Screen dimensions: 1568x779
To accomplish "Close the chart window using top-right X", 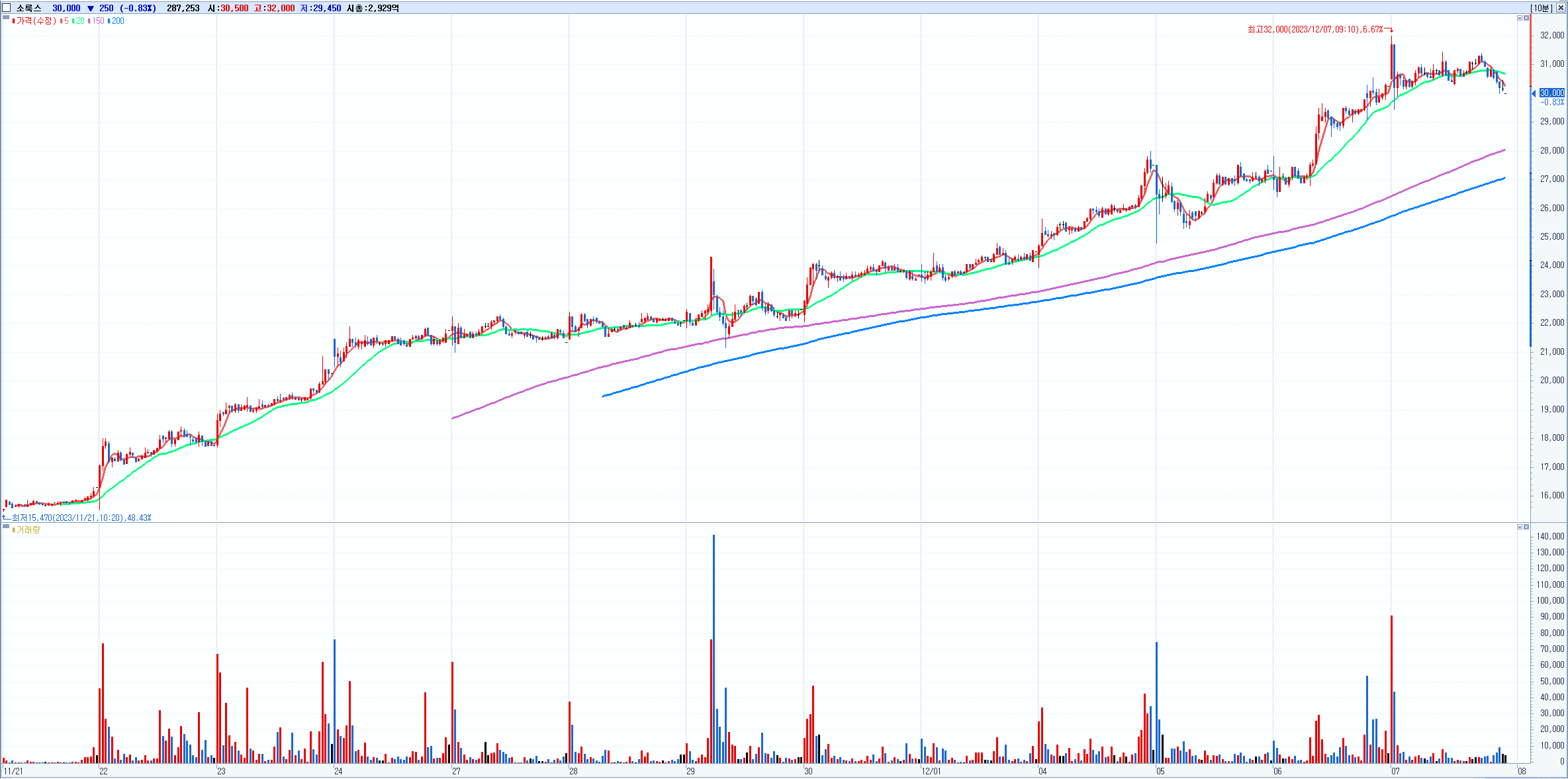I will coord(1560,8).
